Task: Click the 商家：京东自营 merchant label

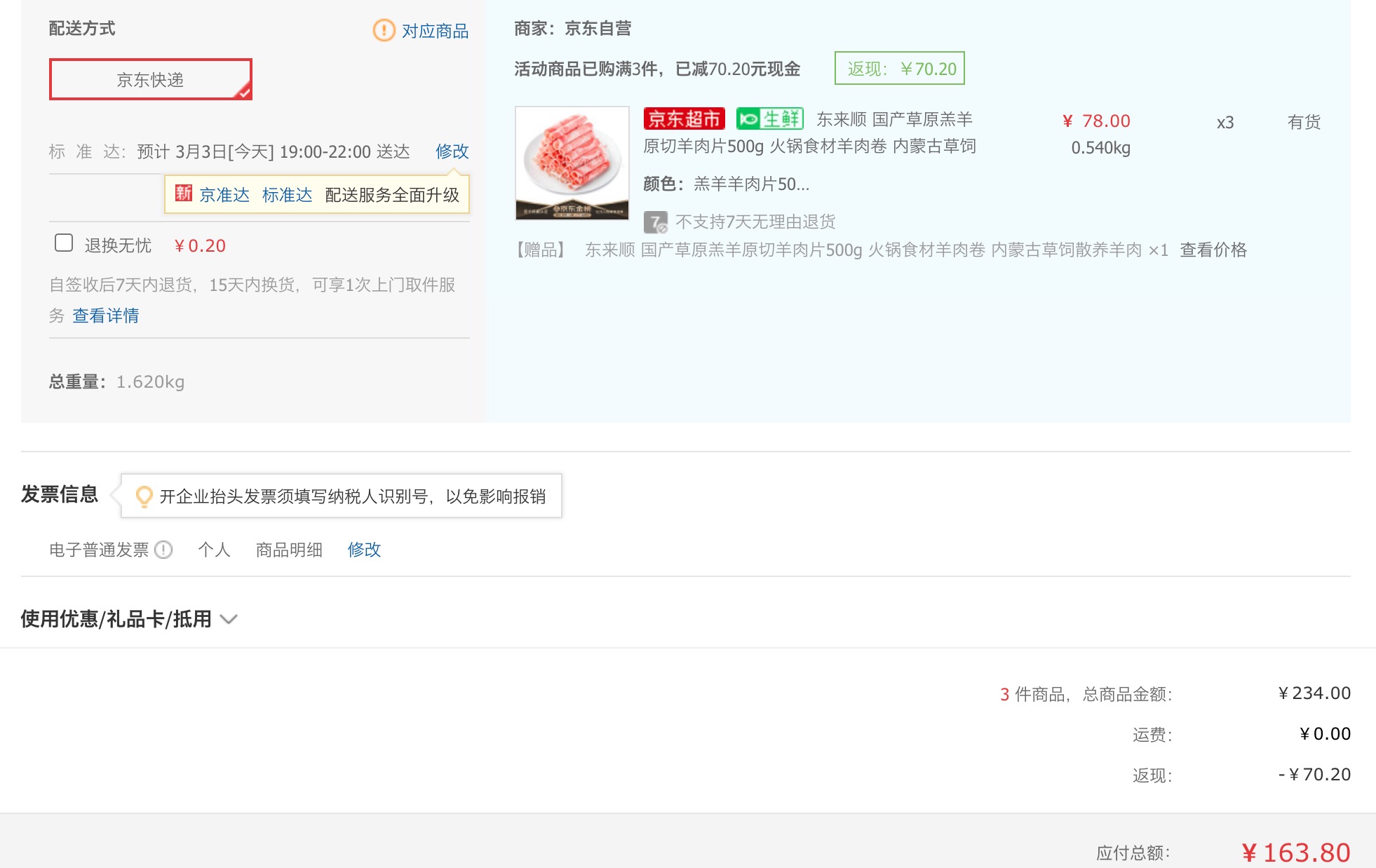Action: (x=573, y=29)
